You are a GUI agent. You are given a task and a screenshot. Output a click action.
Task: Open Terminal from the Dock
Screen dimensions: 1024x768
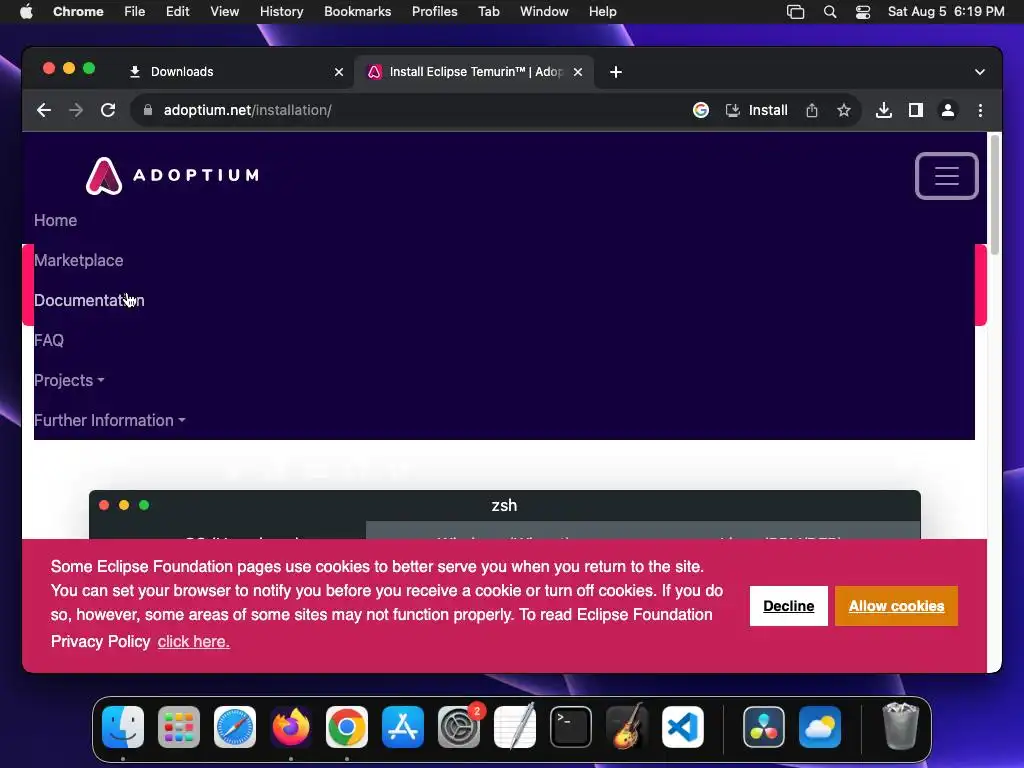click(x=571, y=727)
